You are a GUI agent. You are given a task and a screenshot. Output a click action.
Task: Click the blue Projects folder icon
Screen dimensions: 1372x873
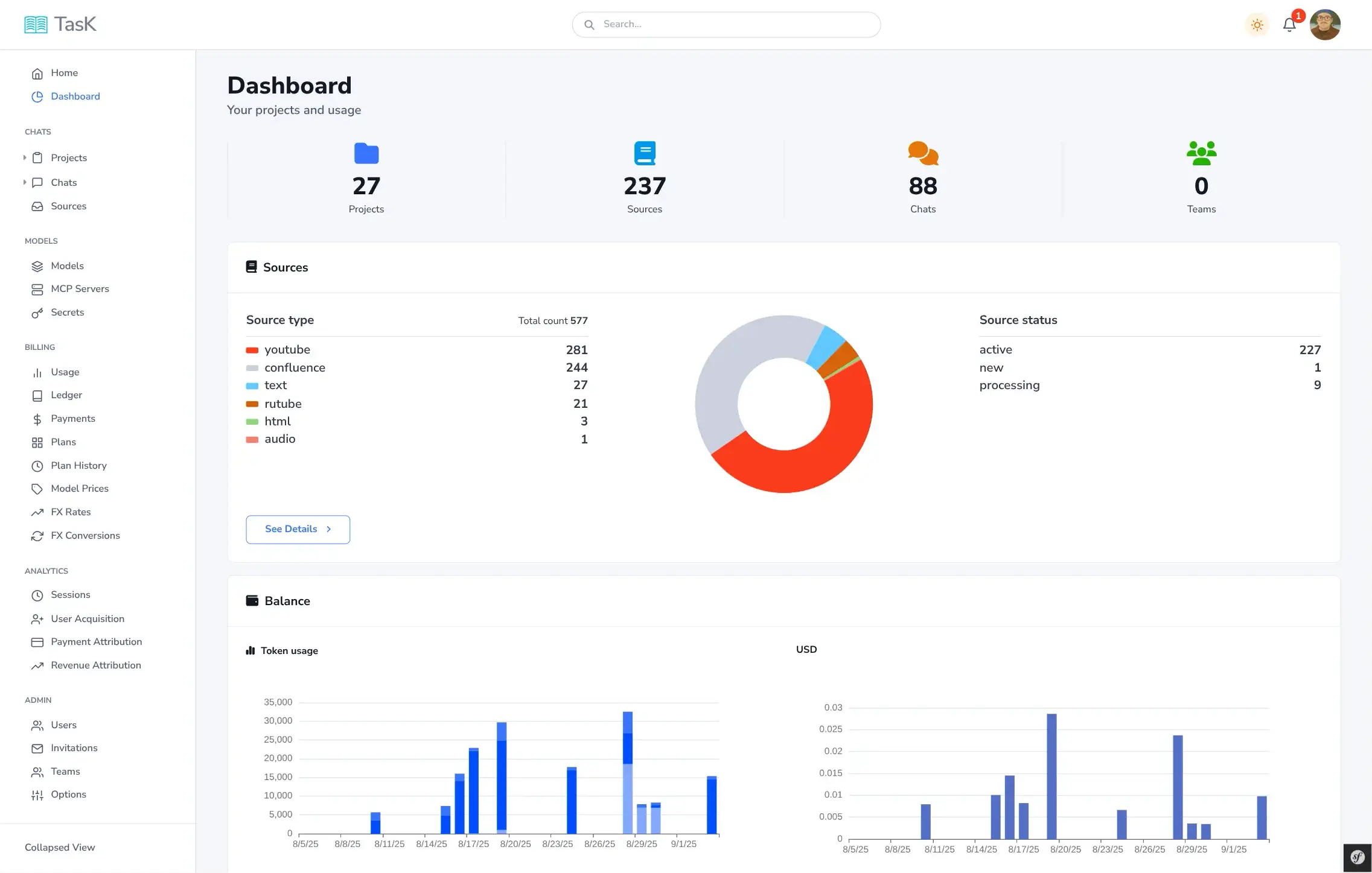coord(366,153)
